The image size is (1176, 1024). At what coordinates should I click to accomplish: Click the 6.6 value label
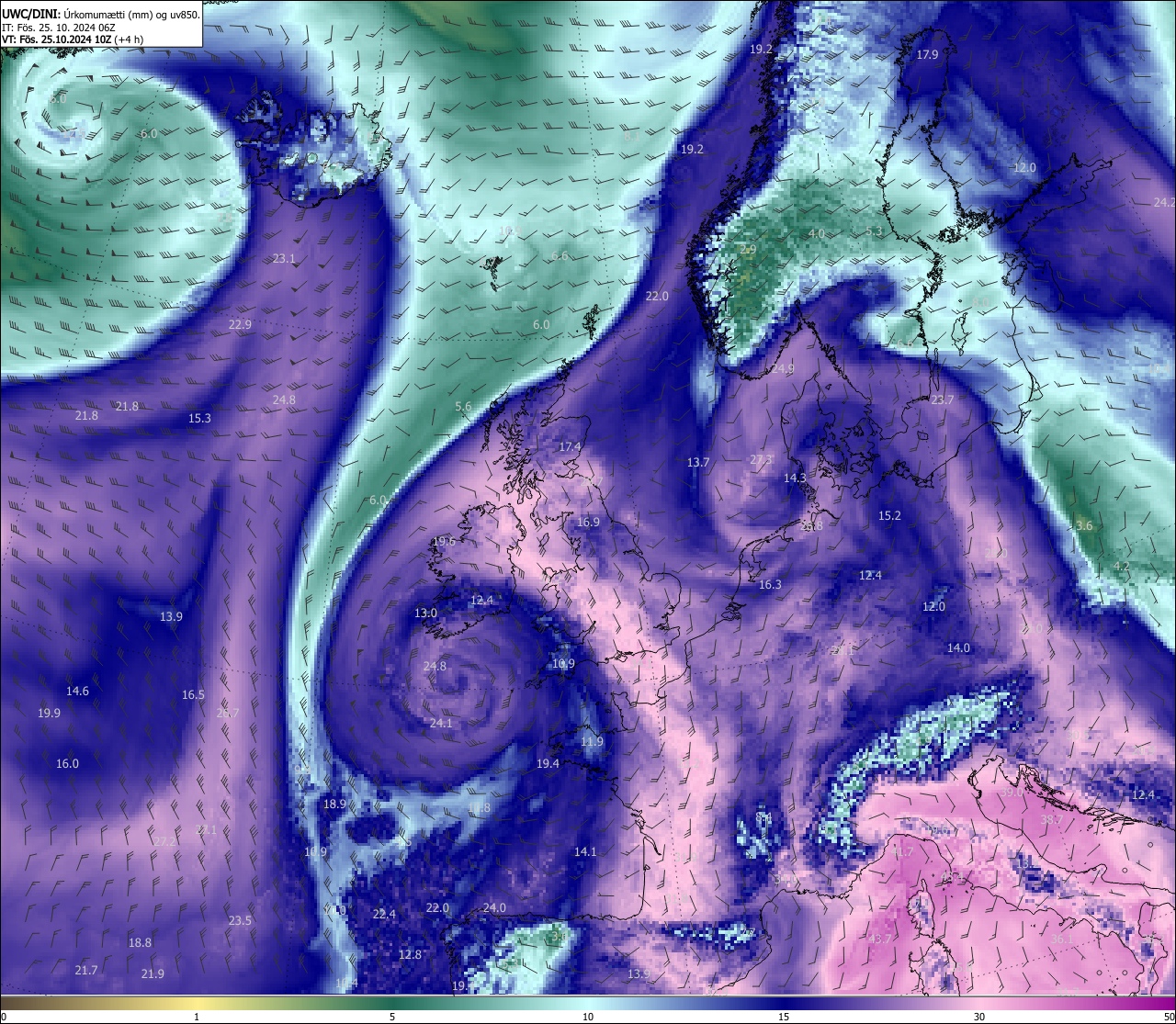tap(560, 255)
